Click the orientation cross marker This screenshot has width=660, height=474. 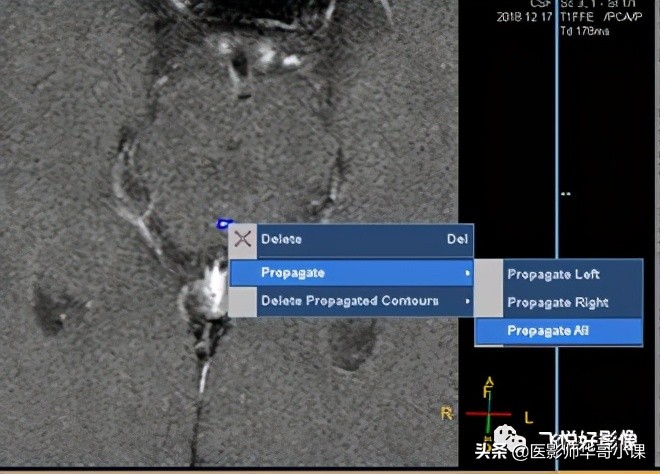tap(489, 412)
